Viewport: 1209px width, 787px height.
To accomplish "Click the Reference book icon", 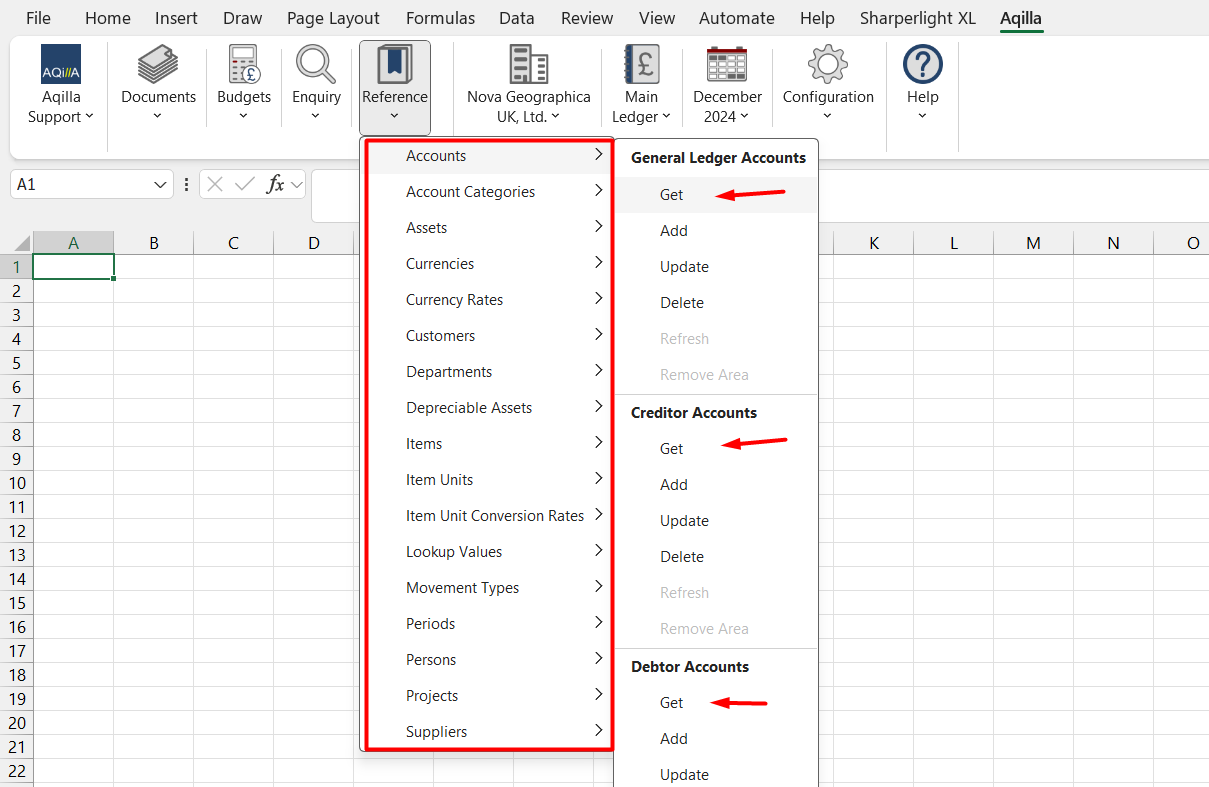I will [394, 64].
